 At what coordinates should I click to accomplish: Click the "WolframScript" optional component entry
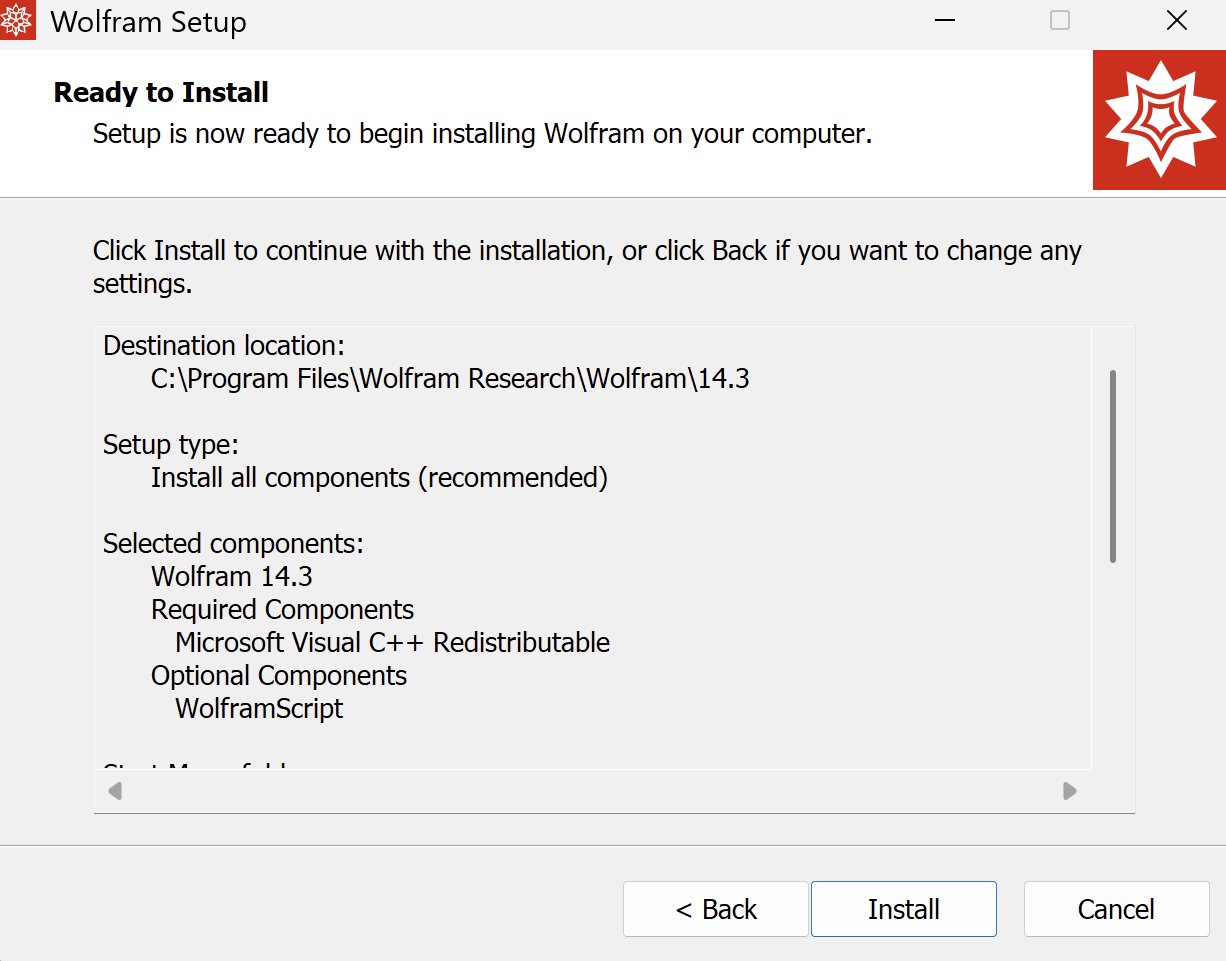[x=259, y=709]
